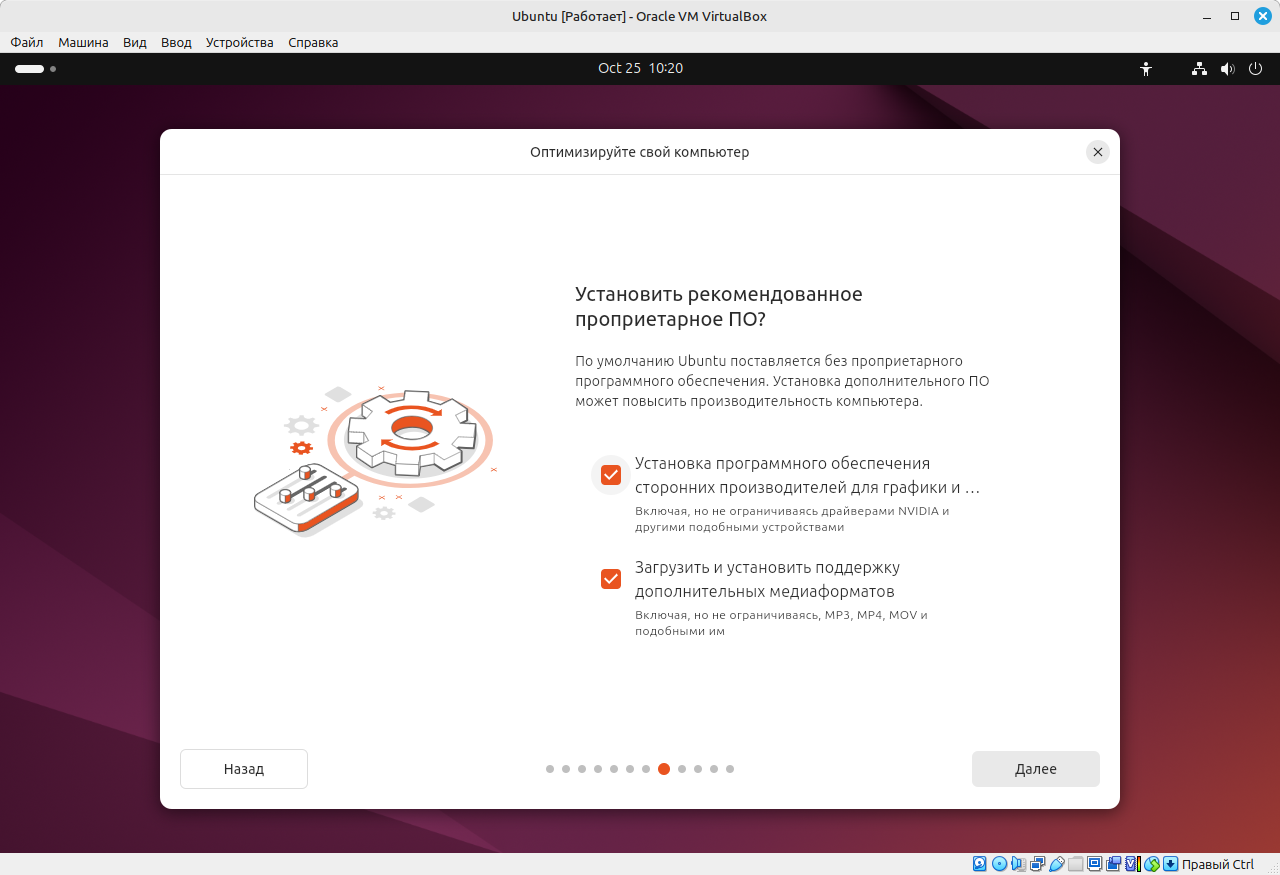Click the wired network icon in Ubuntu top bar
The width and height of the screenshot is (1280, 875).
coord(1199,69)
